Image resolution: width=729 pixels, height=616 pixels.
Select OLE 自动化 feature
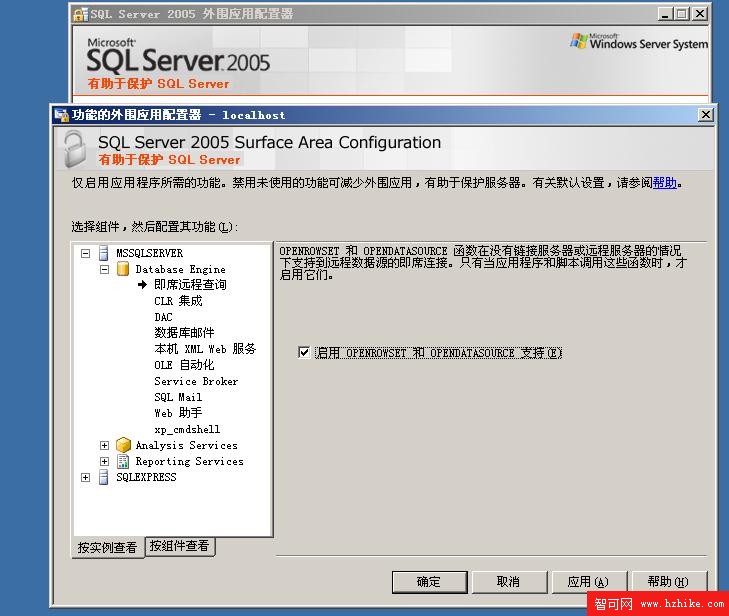click(x=184, y=365)
